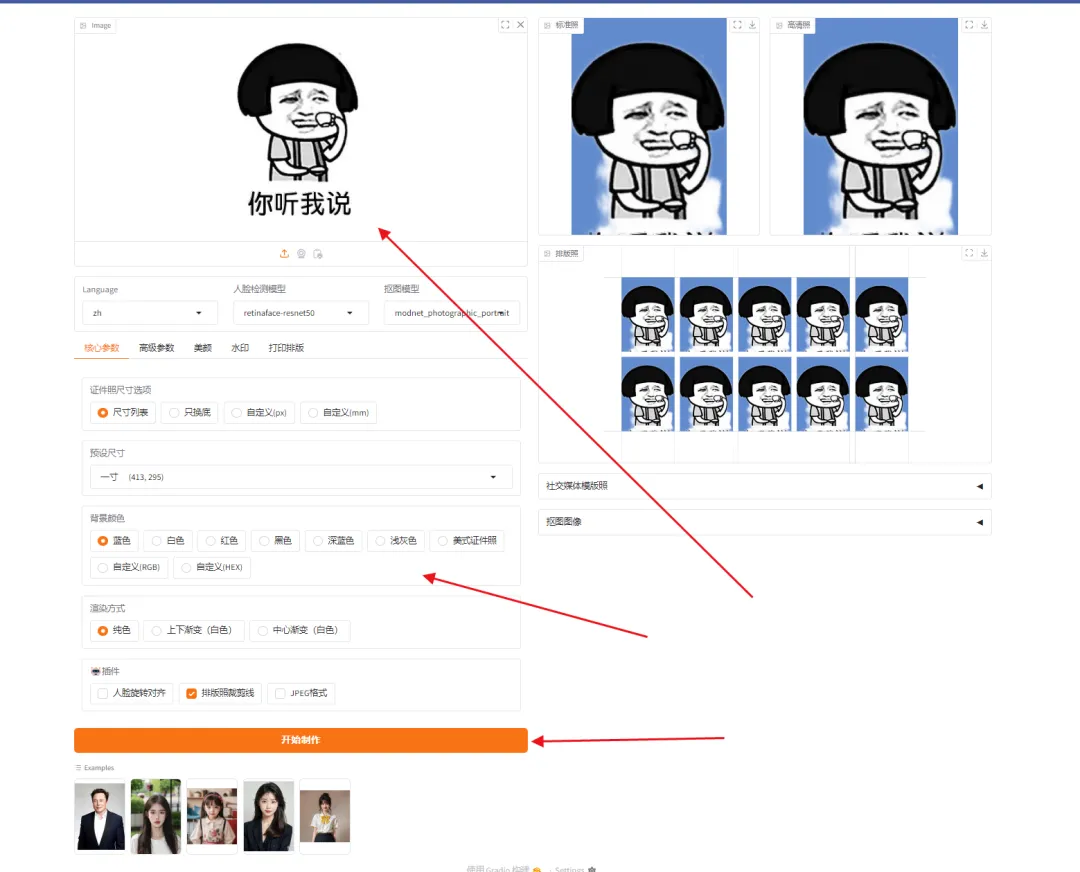Viewport: 1080px width, 872px height.
Task: Expand the 抠图图像 section
Action: click(765, 522)
